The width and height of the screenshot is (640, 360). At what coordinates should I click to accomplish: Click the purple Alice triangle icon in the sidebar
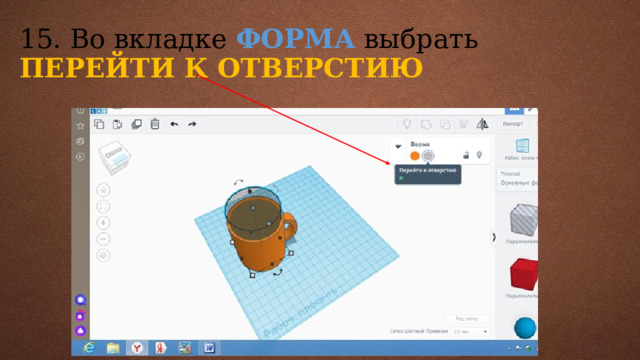tap(80, 331)
